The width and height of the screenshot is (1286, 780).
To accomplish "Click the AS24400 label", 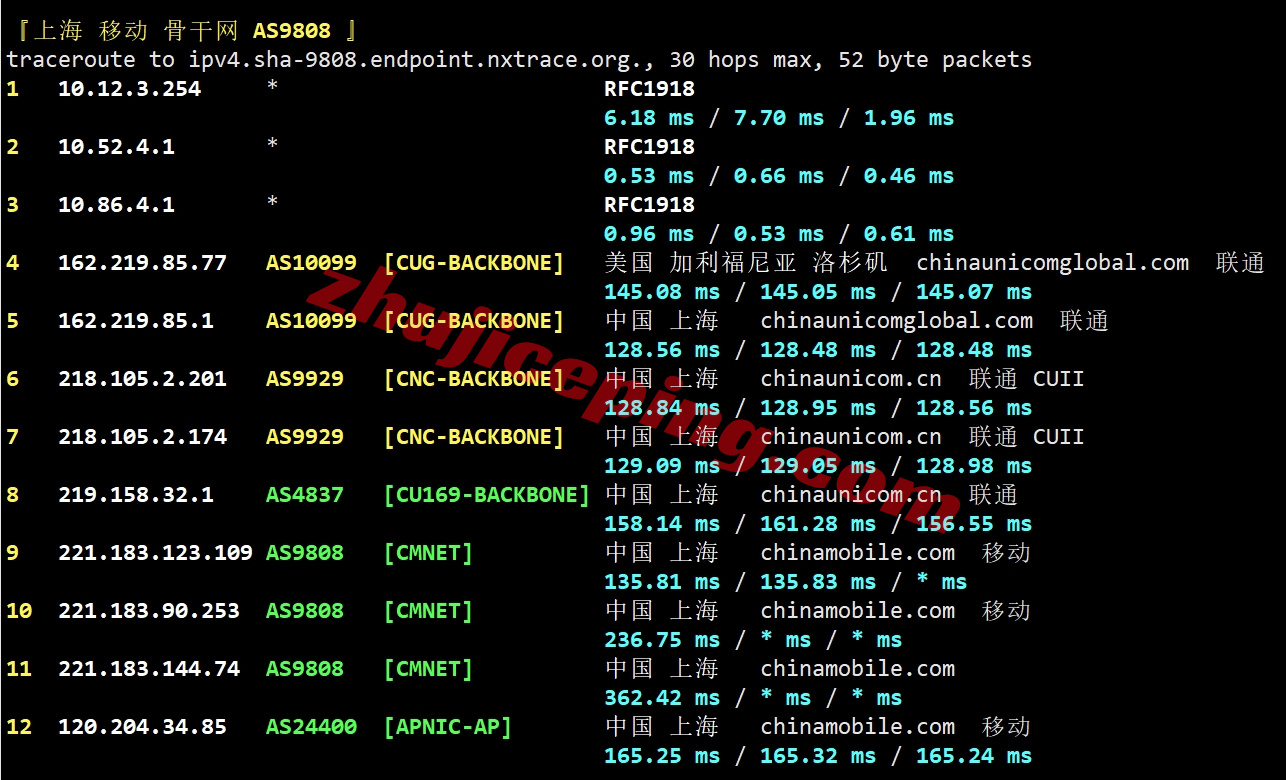I will pyautogui.click(x=311, y=727).
